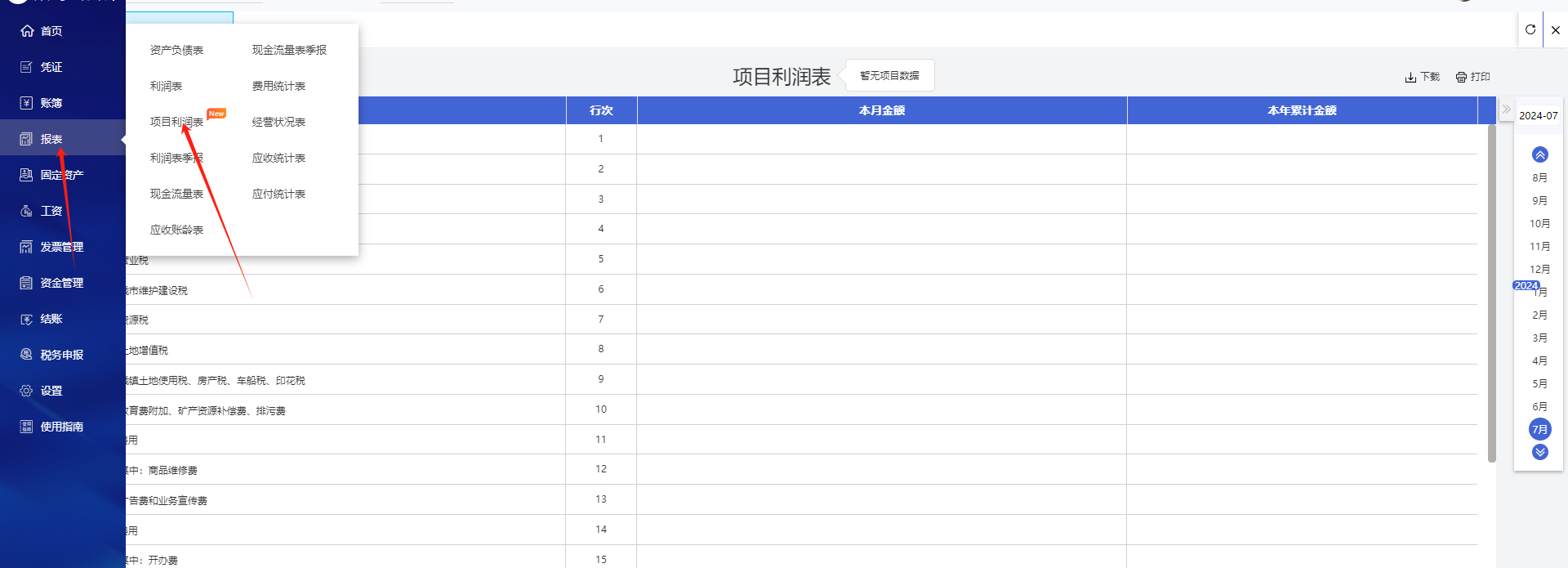Click row number 10 cell

[601, 409]
